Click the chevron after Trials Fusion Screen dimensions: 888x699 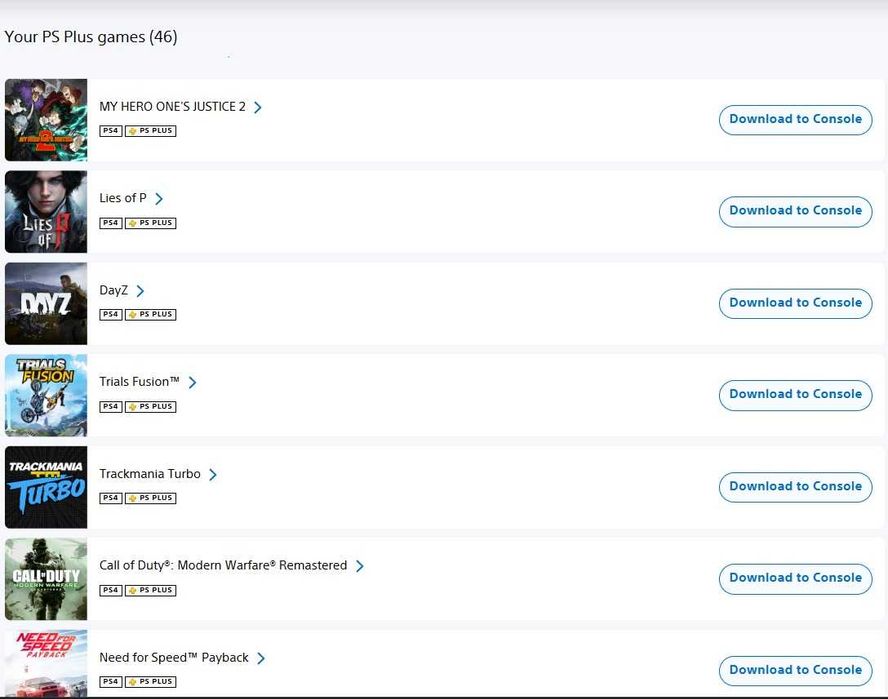click(x=193, y=382)
